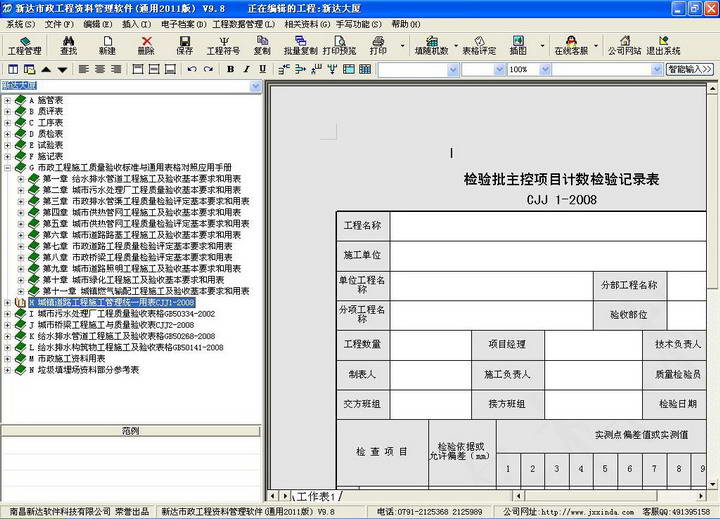Switch to the 工作表1 sheet tab
The width and height of the screenshot is (720, 519).
coord(316,496)
